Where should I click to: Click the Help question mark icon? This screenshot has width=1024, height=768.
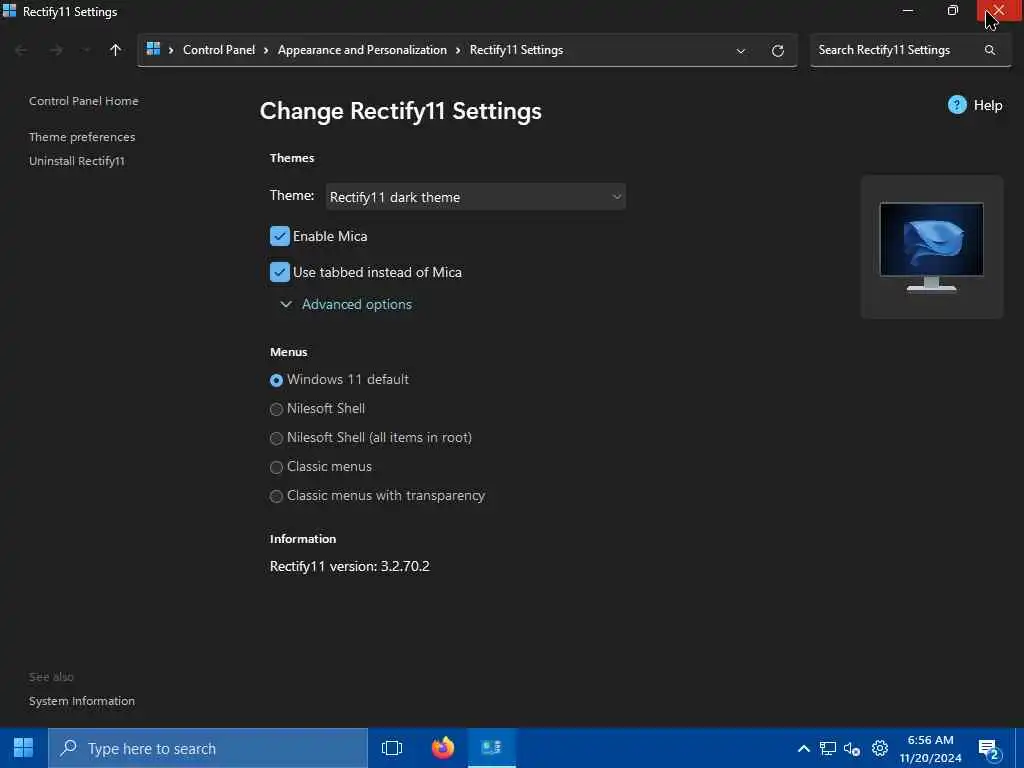click(x=957, y=105)
